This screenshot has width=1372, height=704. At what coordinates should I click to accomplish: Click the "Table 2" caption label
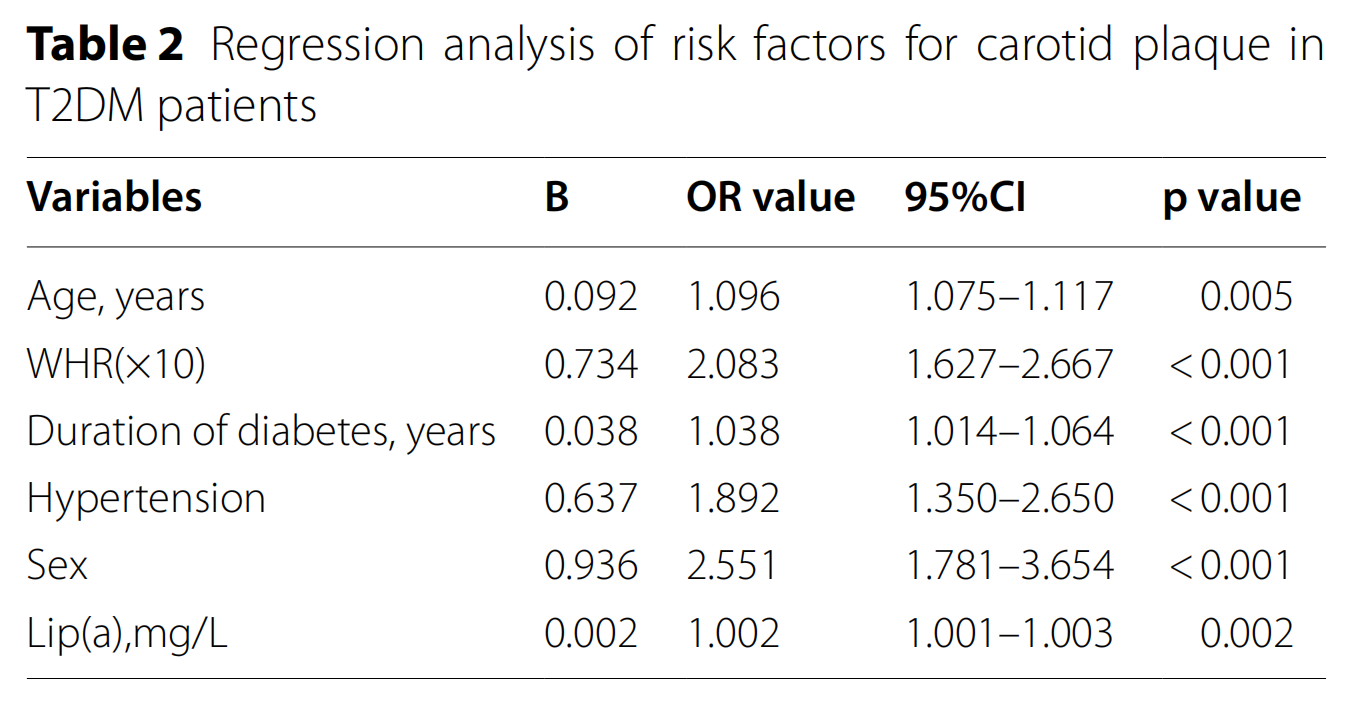coord(105,46)
